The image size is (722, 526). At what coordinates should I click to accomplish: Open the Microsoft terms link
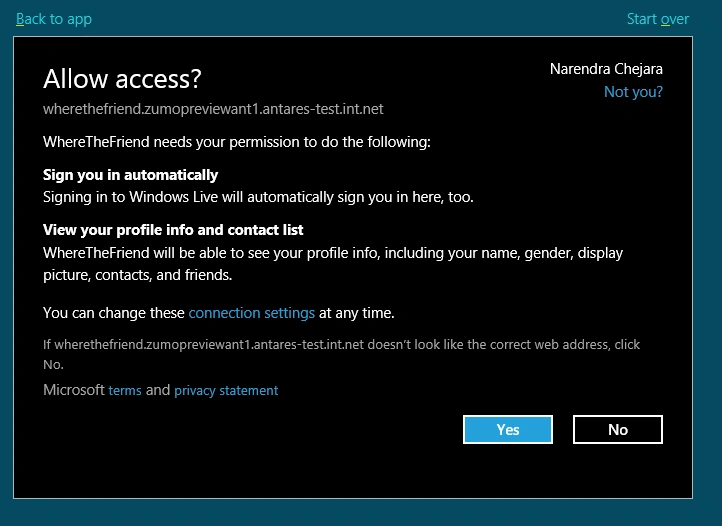click(125, 390)
